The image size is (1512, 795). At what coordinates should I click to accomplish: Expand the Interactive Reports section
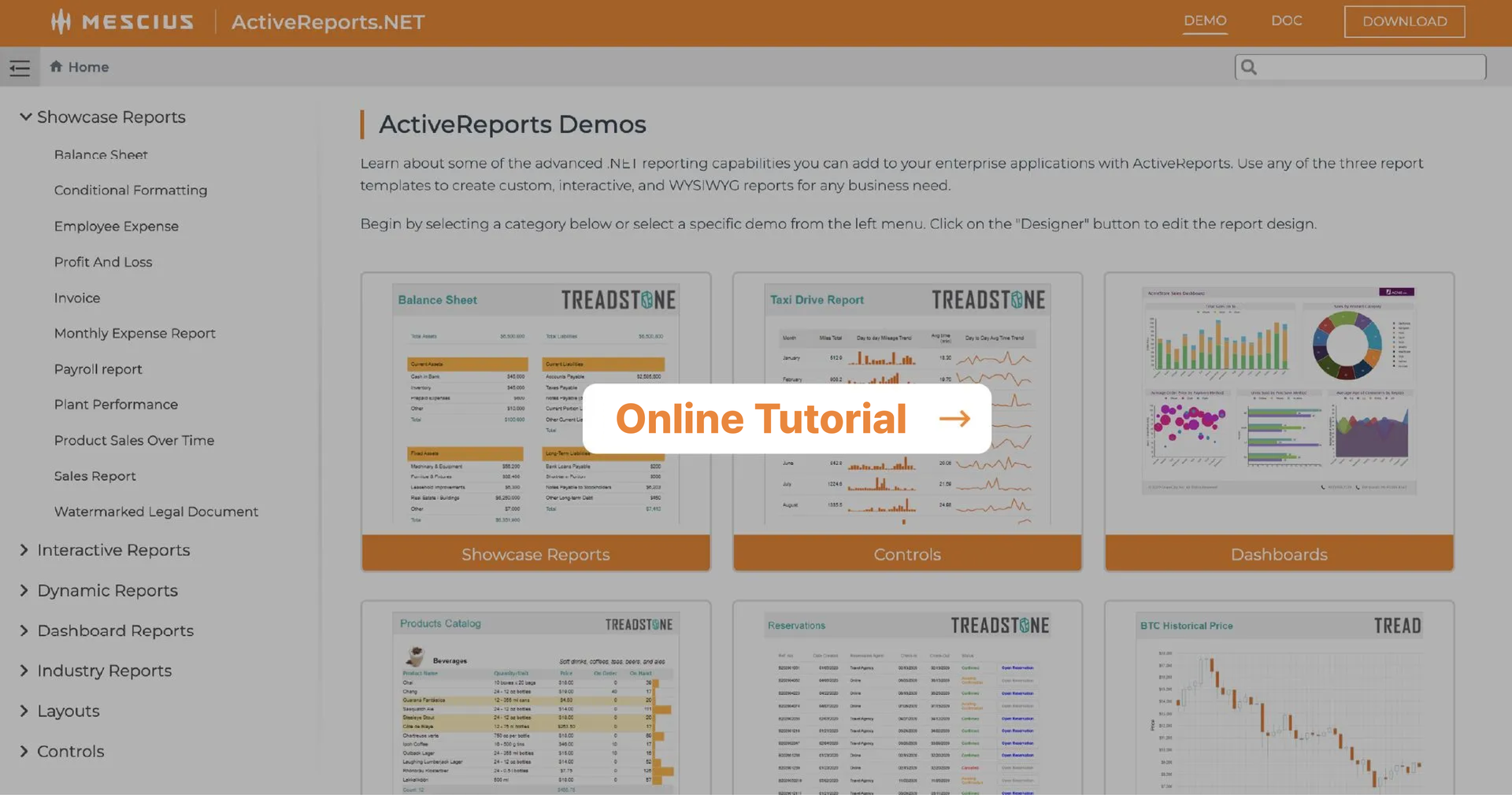click(24, 550)
